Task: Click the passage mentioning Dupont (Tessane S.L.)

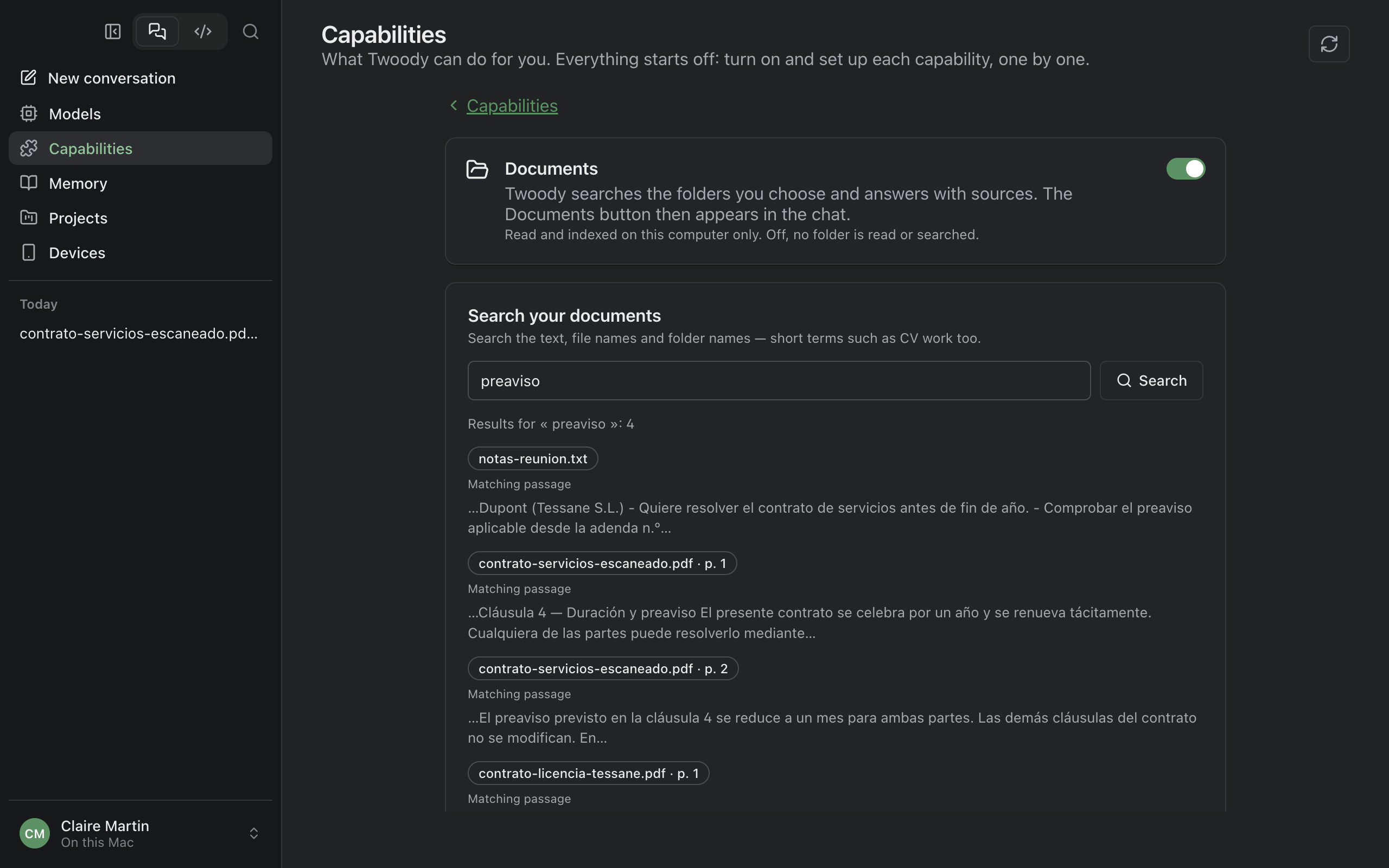Action: [830, 518]
